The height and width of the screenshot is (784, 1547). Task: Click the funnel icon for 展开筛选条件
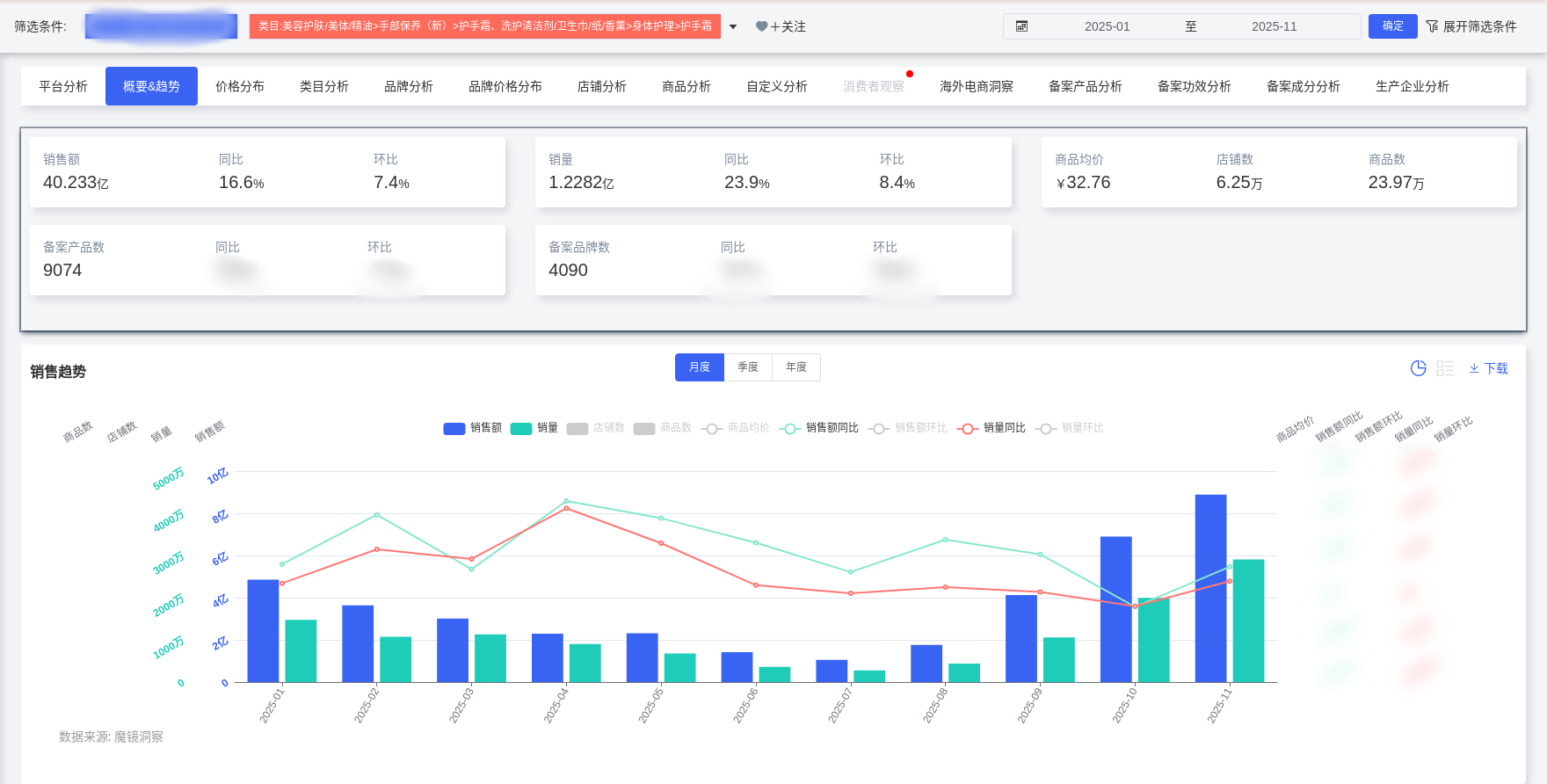pos(1432,26)
